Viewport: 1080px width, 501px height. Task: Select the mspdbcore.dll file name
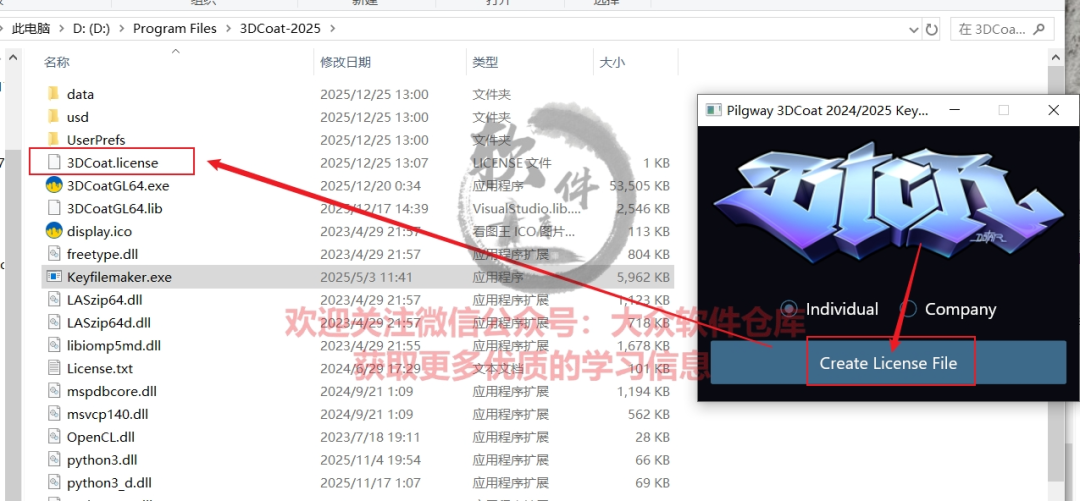(112, 391)
